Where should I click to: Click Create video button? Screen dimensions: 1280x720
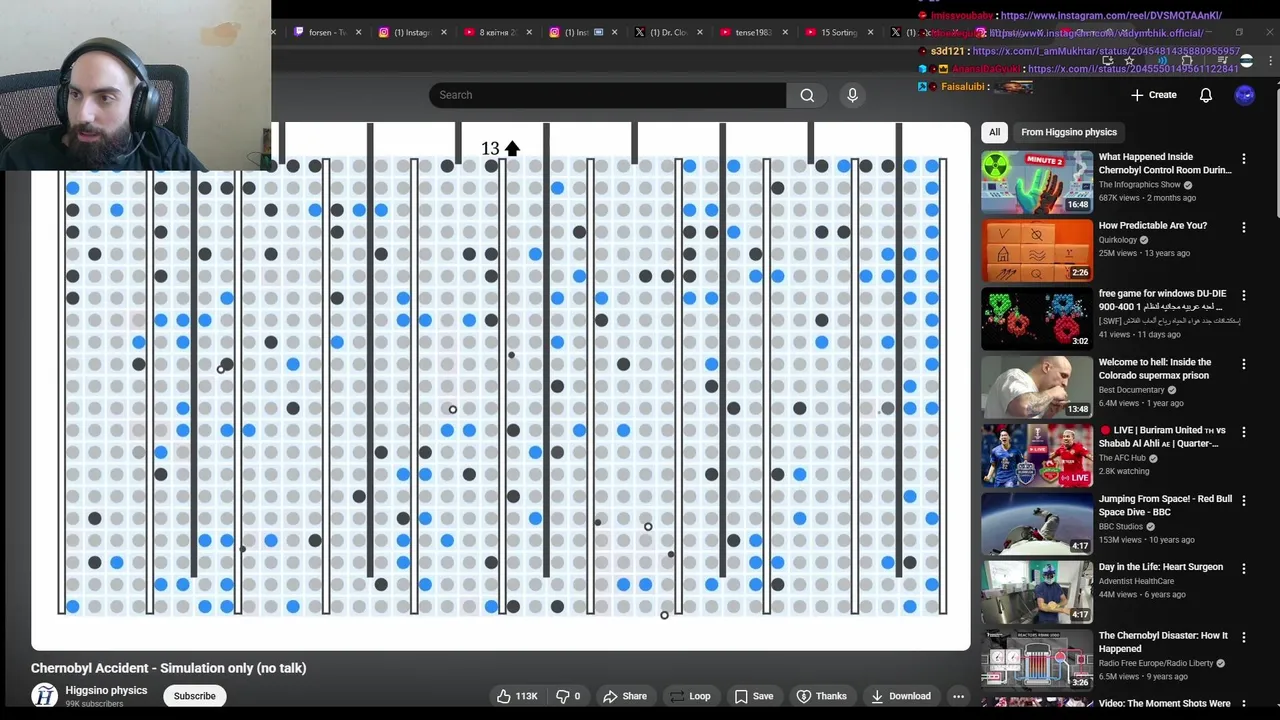(1153, 95)
